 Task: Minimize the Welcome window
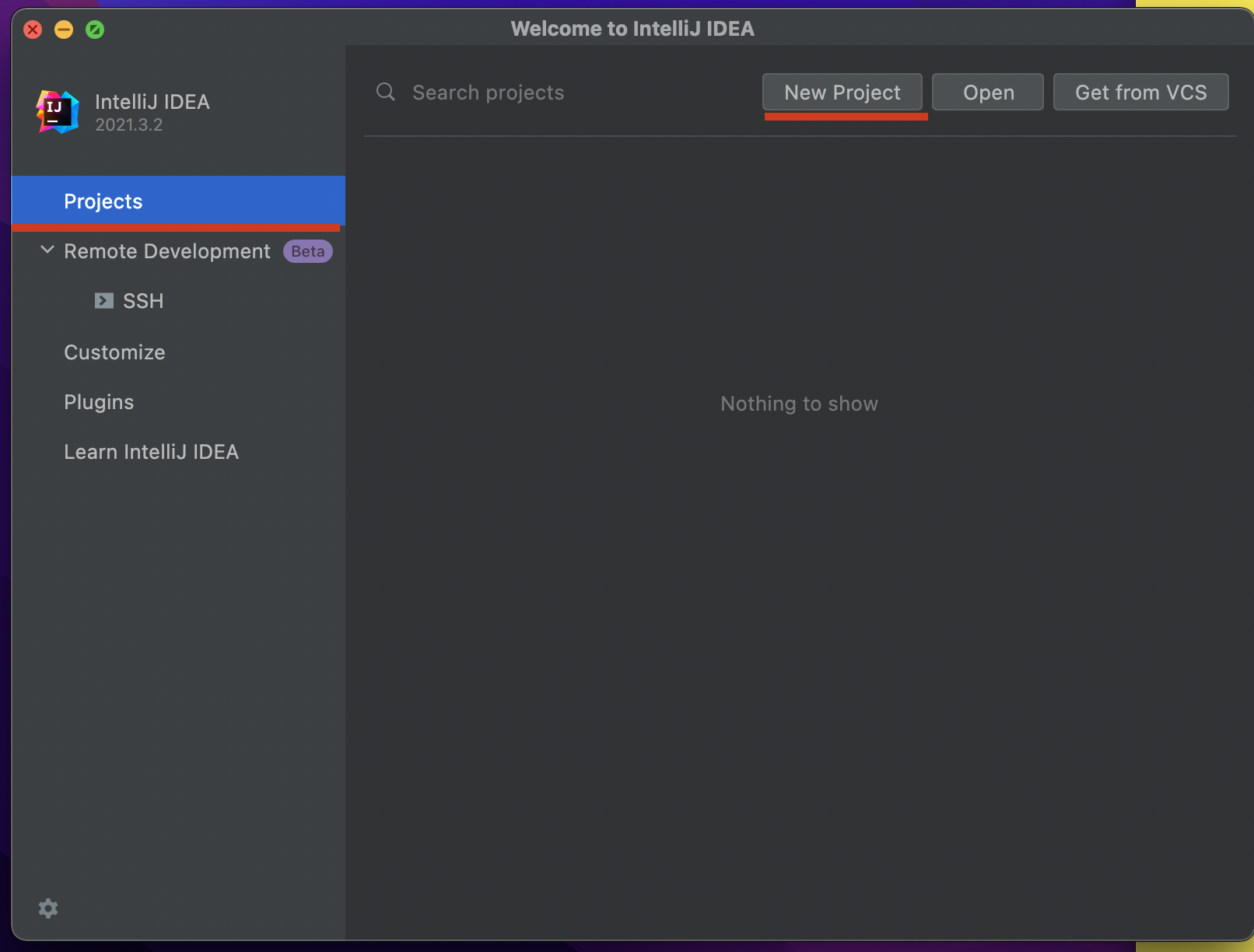tap(64, 30)
